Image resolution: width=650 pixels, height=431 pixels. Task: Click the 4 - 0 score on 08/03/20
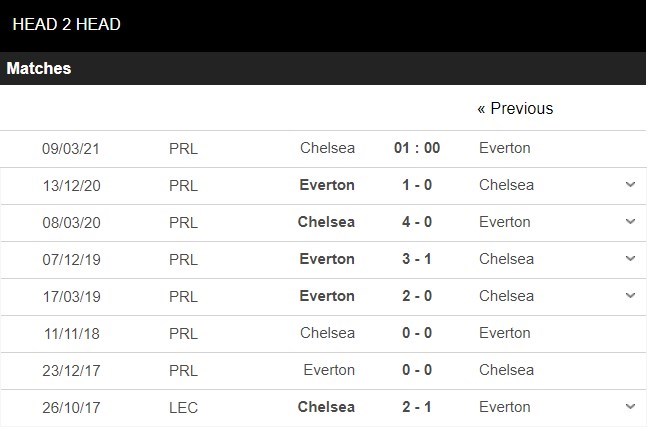coord(417,222)
